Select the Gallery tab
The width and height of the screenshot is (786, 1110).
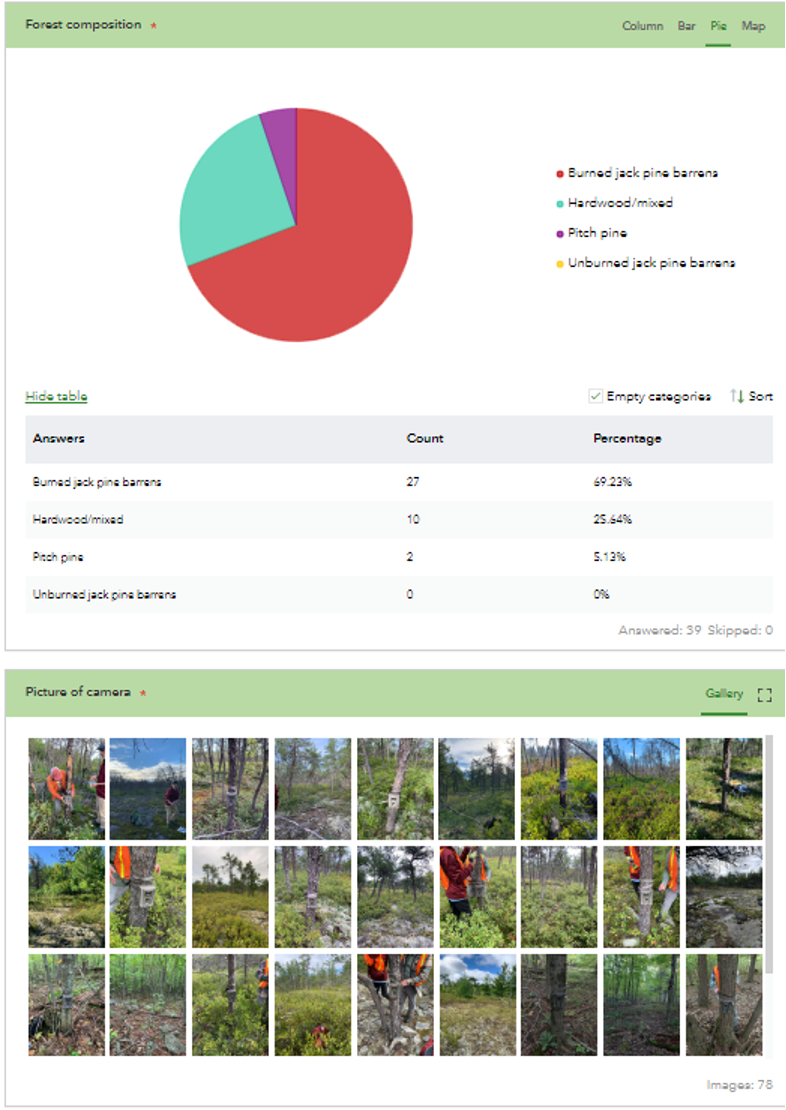coord(724,694)
